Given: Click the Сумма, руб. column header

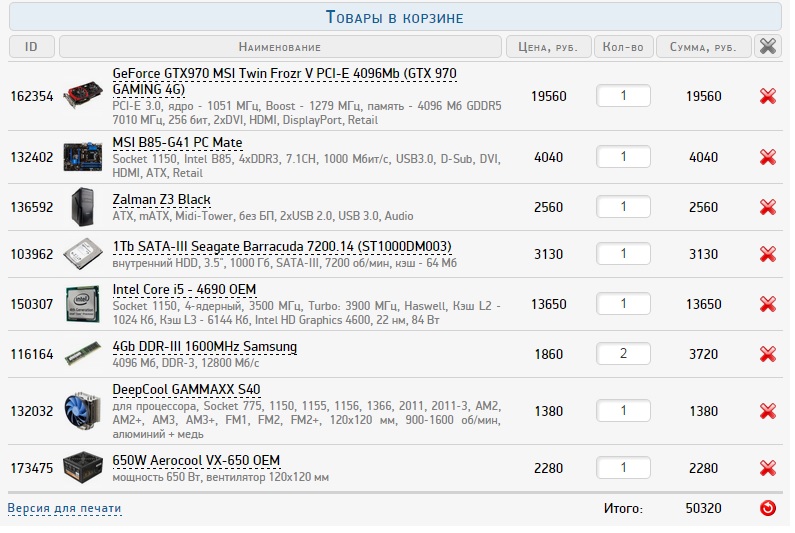Looking at the screenshot, I should 703,47.
